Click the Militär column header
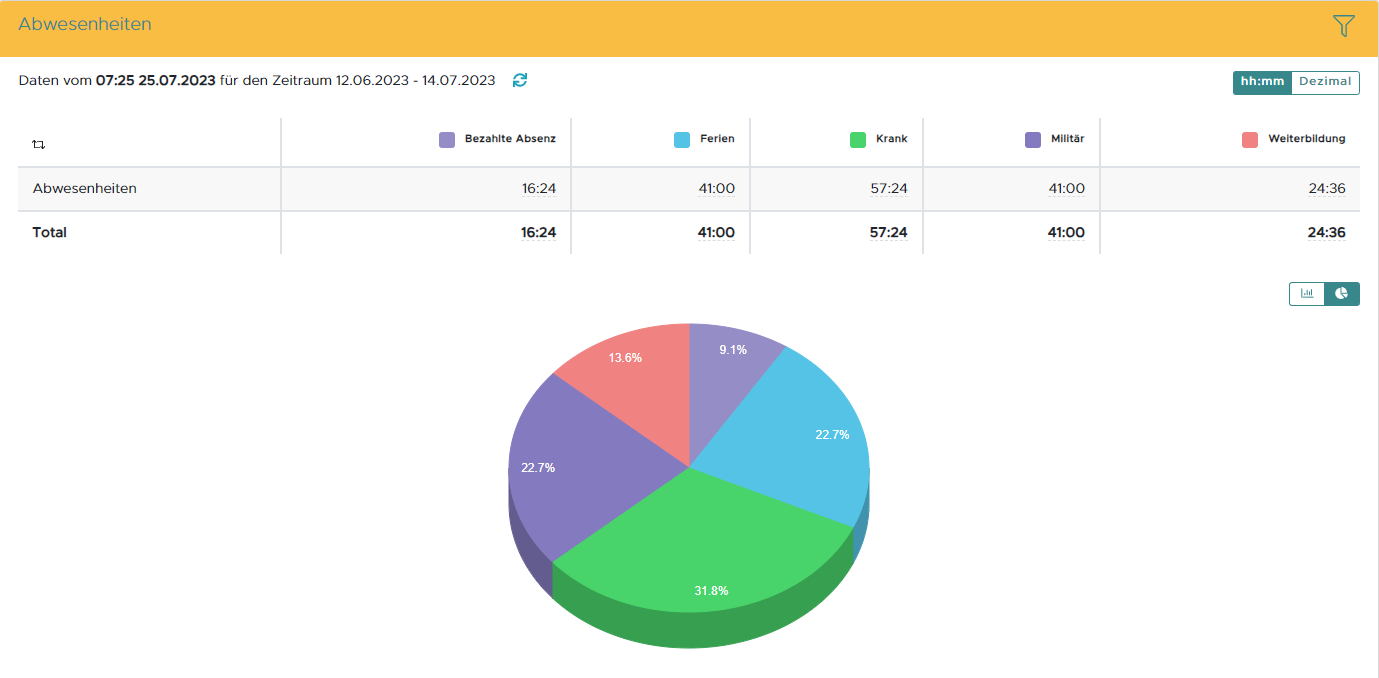Screen dimensions: 1379x678 1067,139
